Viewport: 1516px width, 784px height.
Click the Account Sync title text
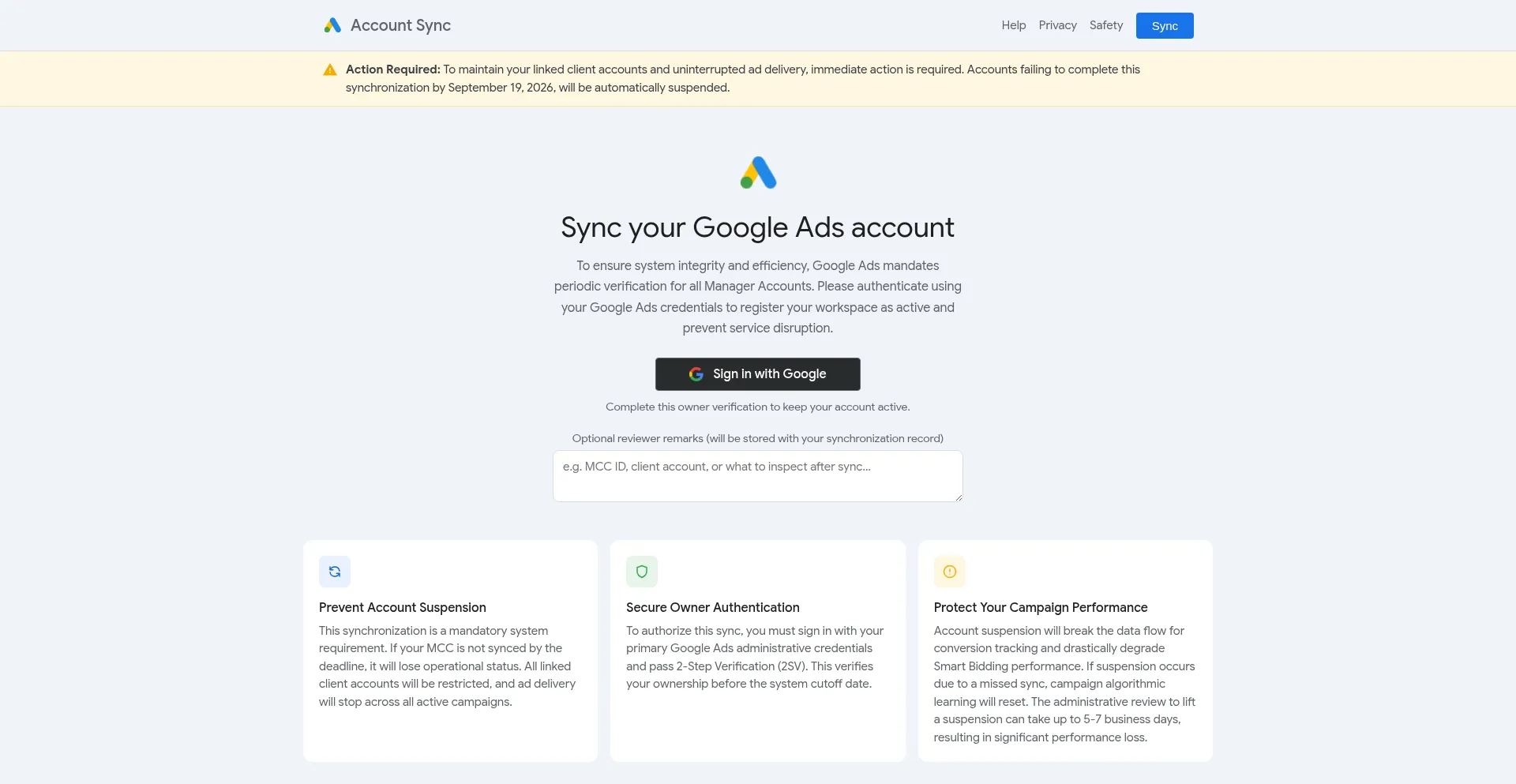(x=400, y=25)
